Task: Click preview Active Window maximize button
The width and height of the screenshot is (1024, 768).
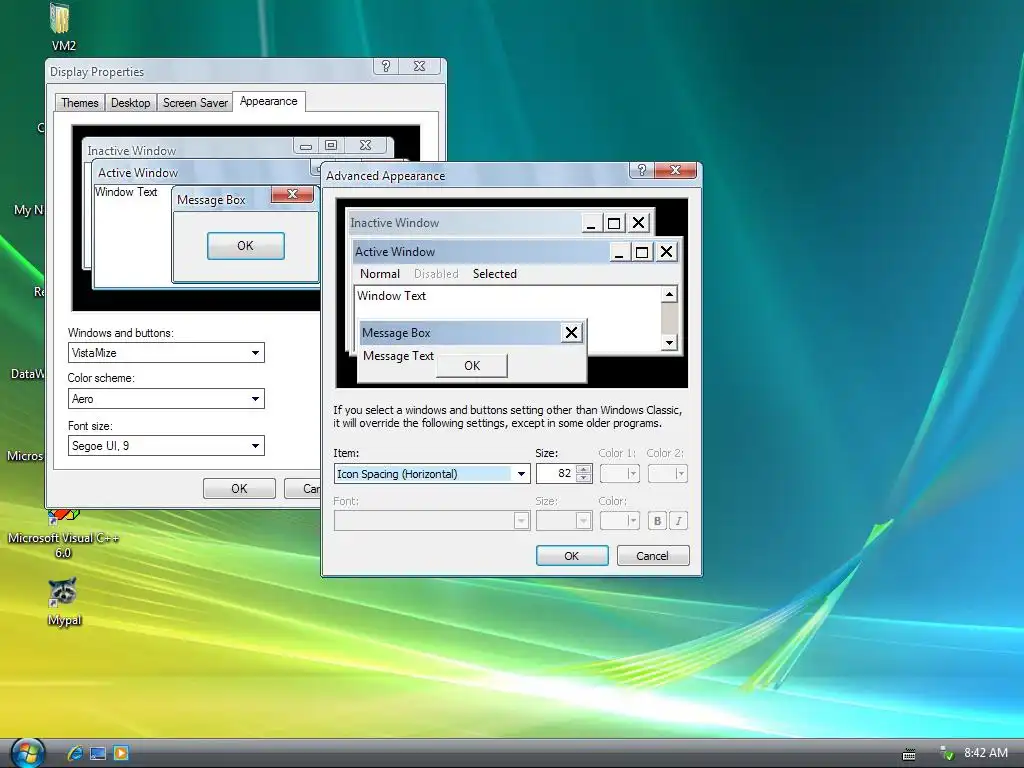Action: tap(642, 252)
